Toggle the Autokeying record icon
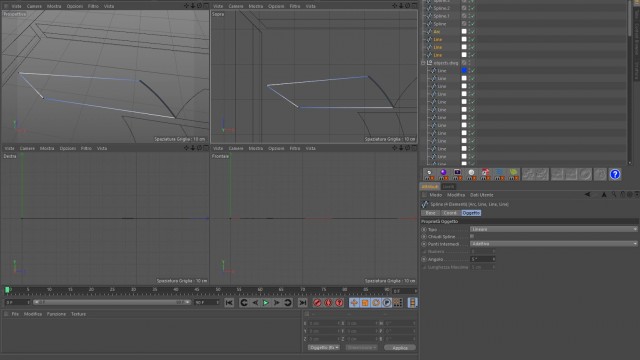 pyautogui.click(x=328, y=302)
